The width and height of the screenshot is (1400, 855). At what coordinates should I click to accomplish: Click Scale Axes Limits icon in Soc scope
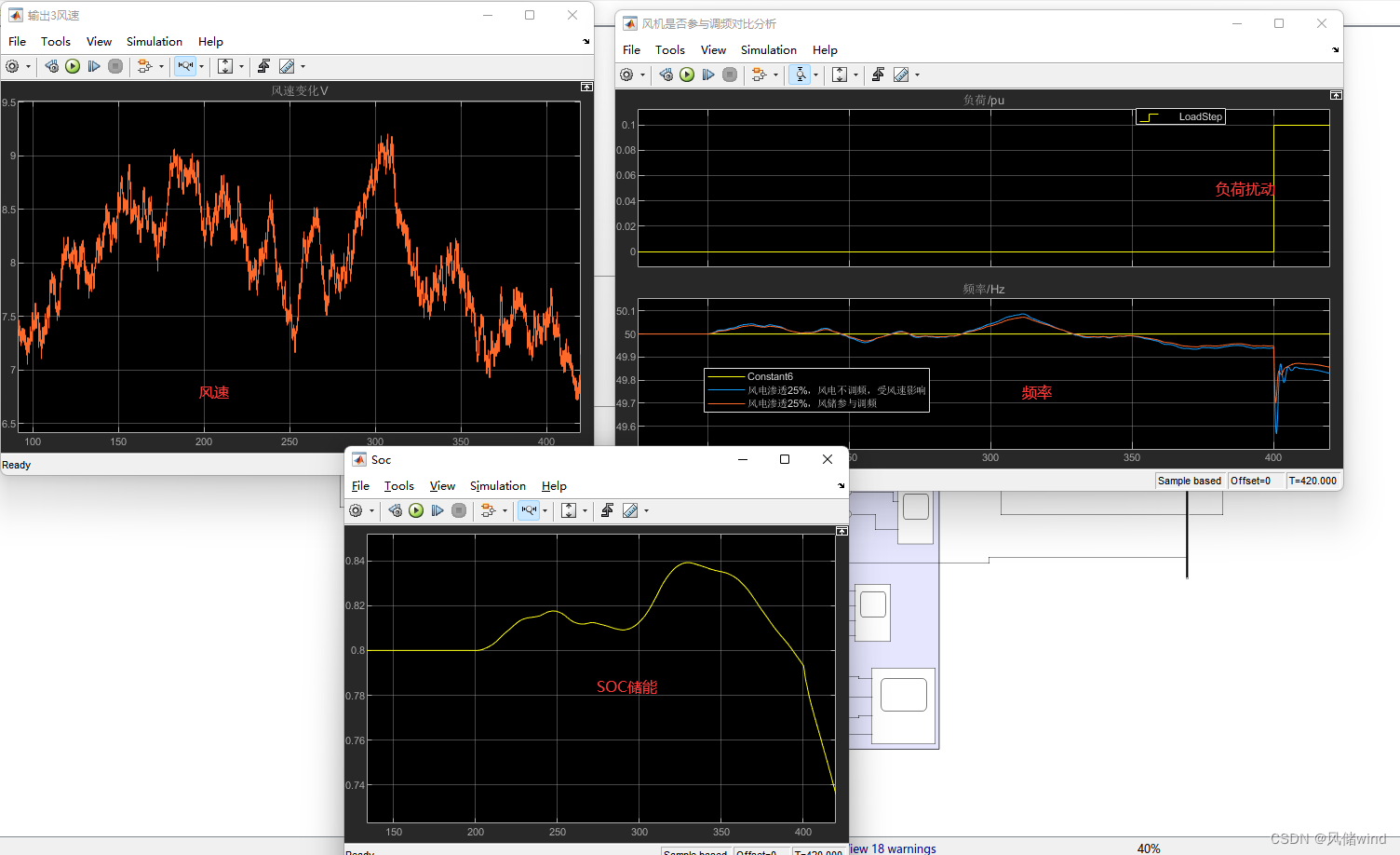pos(569,510)
